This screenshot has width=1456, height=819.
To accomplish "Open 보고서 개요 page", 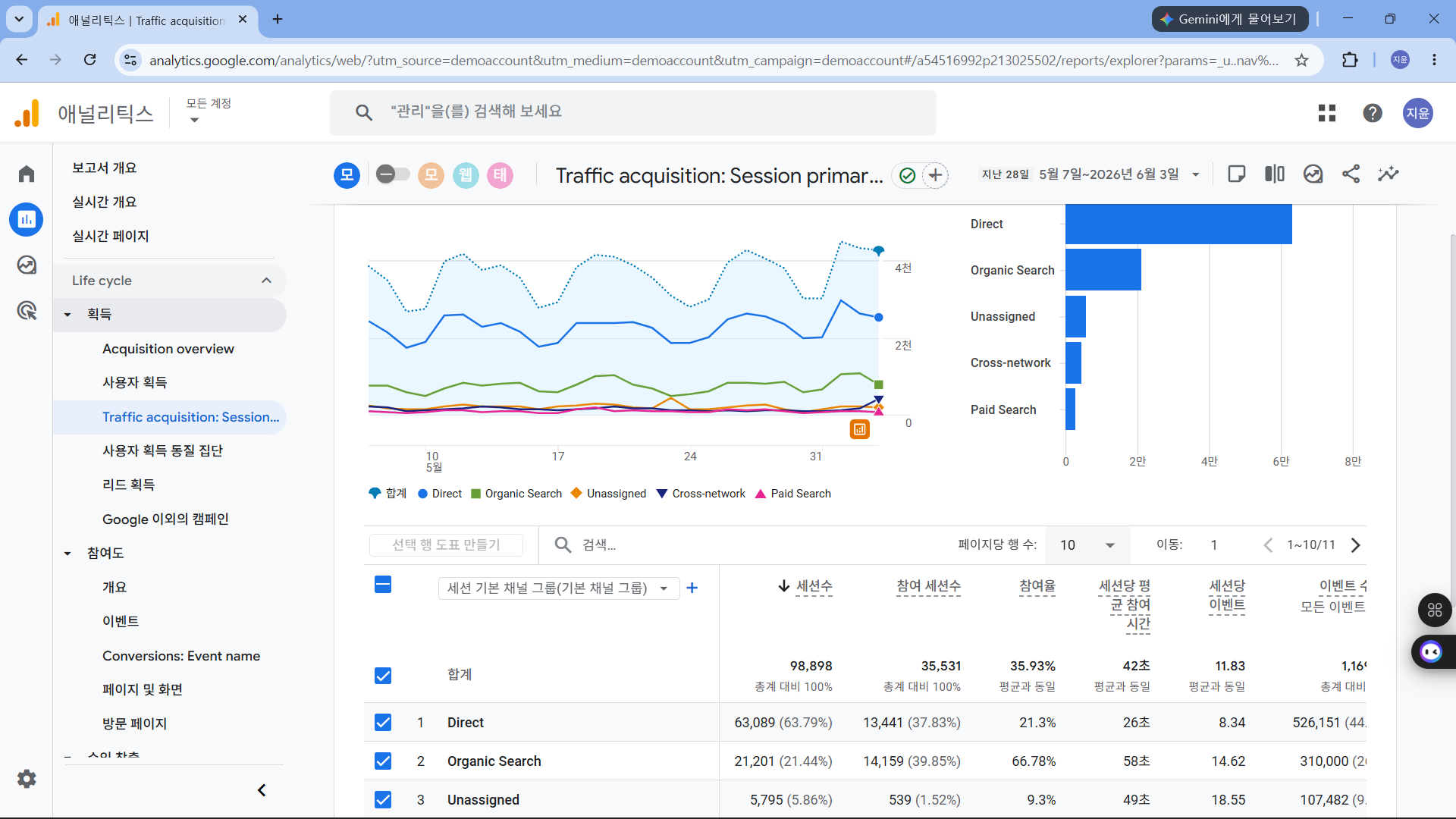I will click(105, 168).
